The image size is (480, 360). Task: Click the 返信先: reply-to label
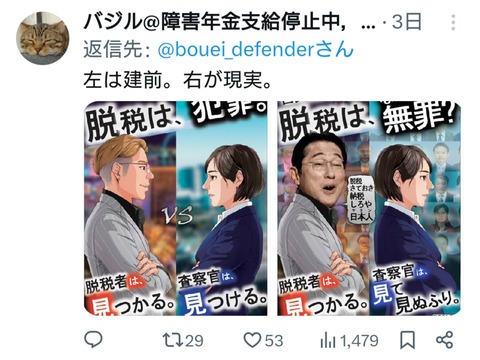click(118, 49)
